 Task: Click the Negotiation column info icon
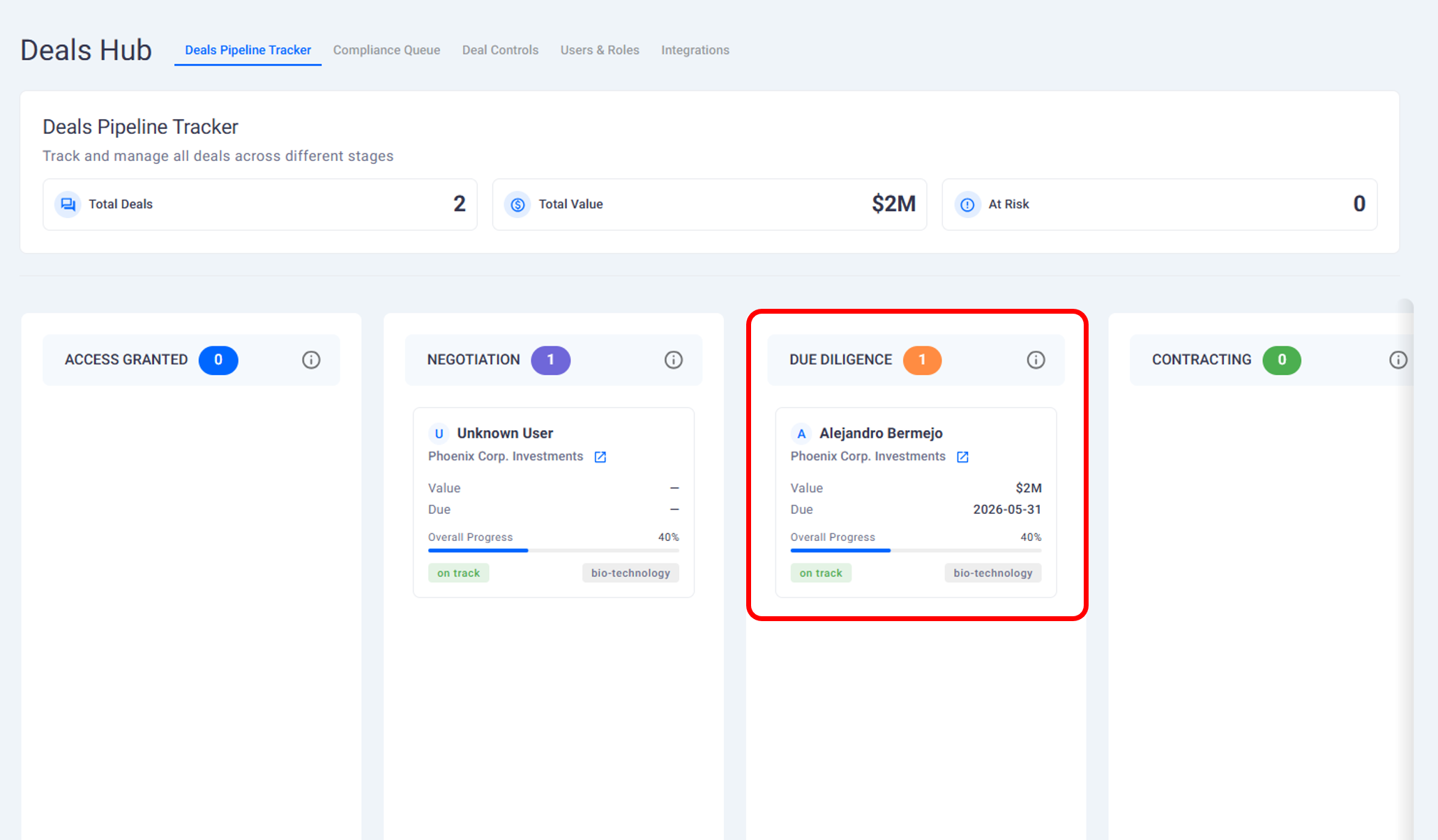point(673,360)
